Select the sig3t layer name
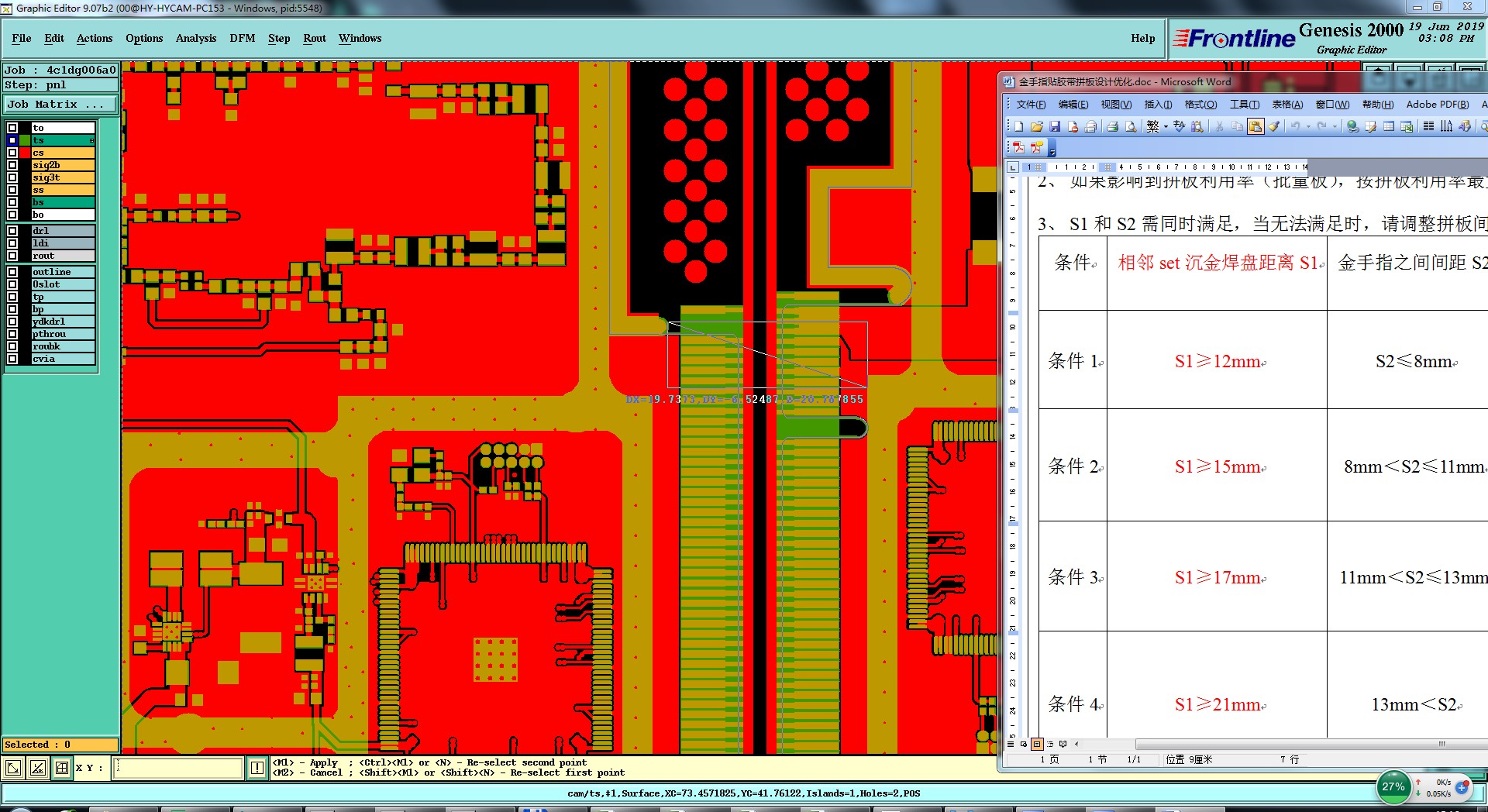 63,177
